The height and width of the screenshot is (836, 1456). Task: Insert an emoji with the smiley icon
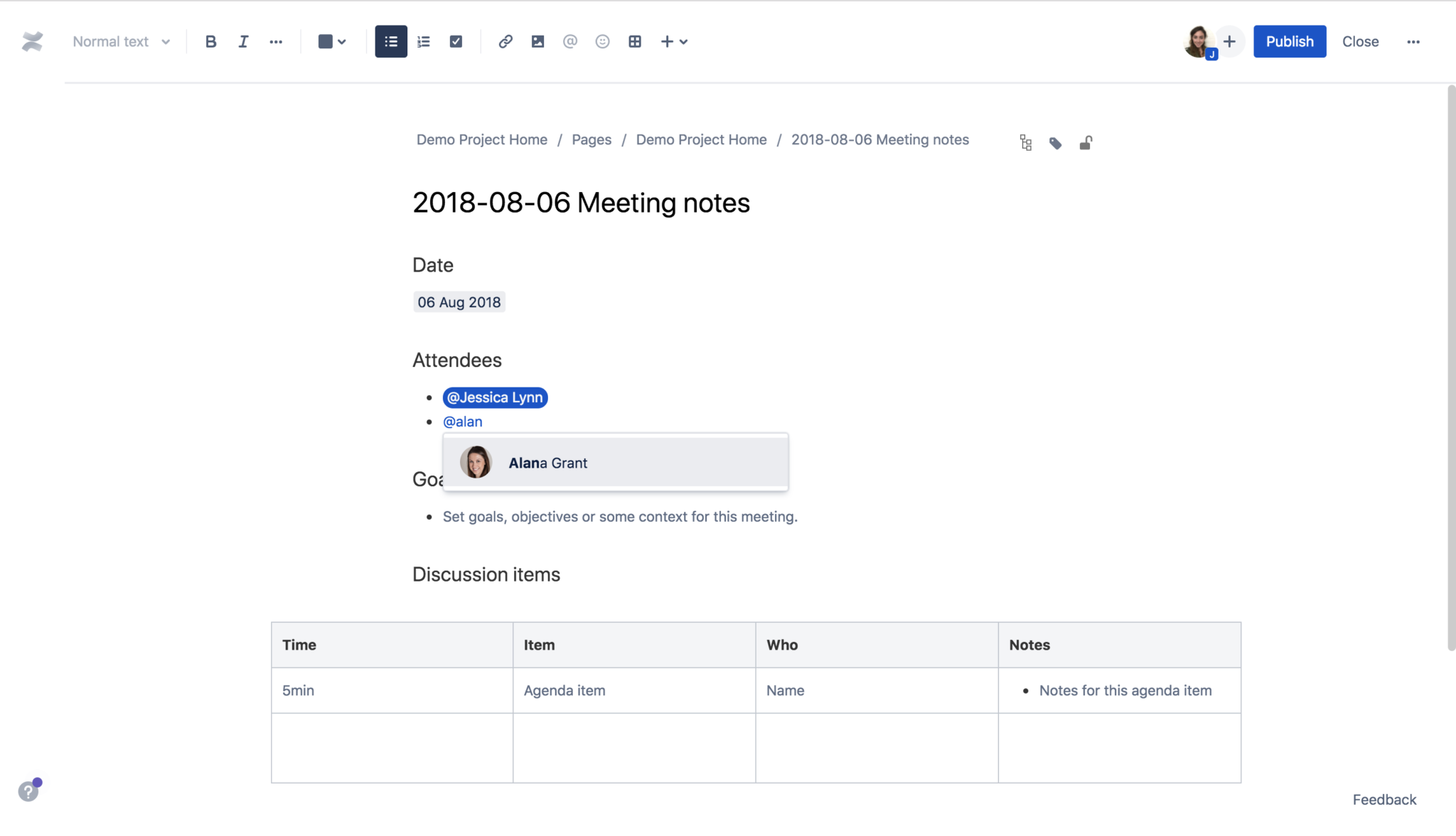[x=603, y=41]
